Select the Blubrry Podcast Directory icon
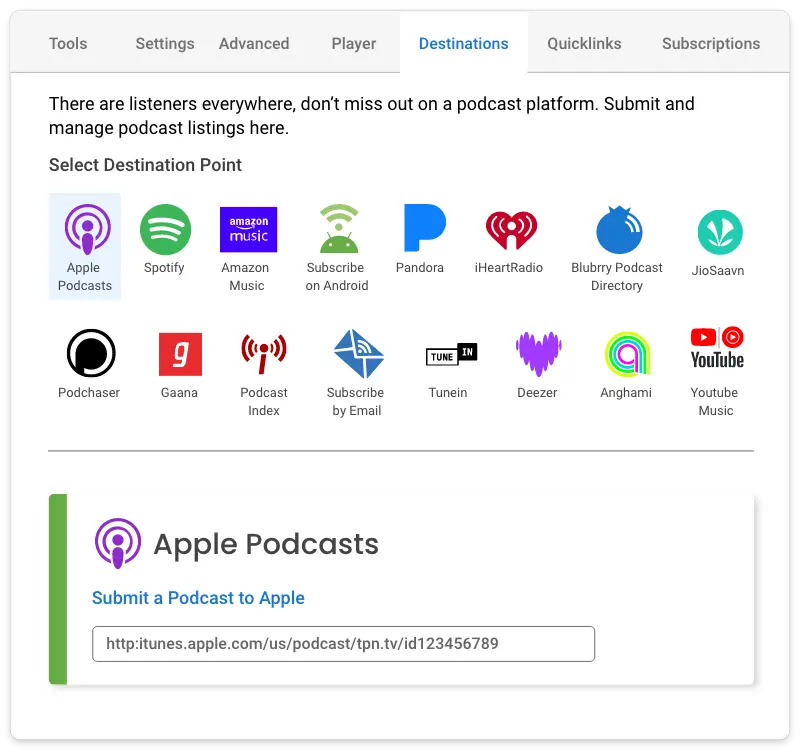The width and height of the screenshot is (800, 750). pos(619,230)
